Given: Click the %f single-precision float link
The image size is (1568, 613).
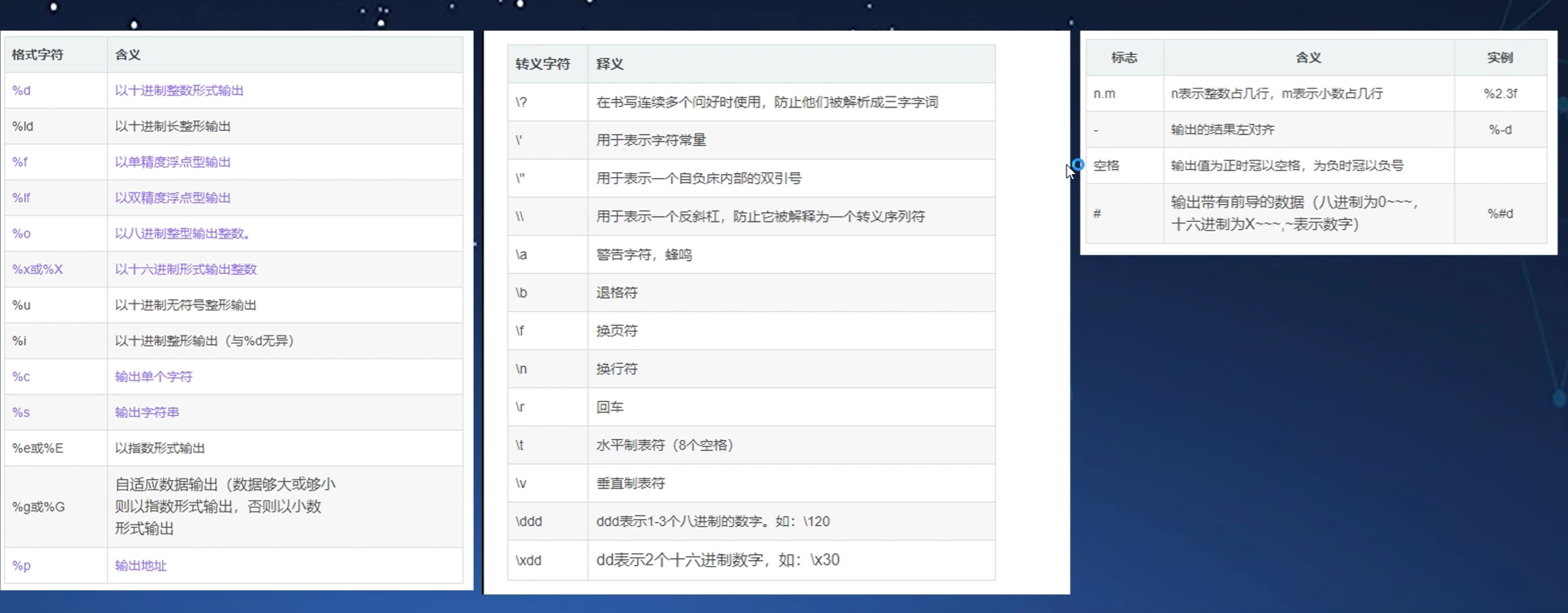Looking at the screenshot, I should (21, 161).
